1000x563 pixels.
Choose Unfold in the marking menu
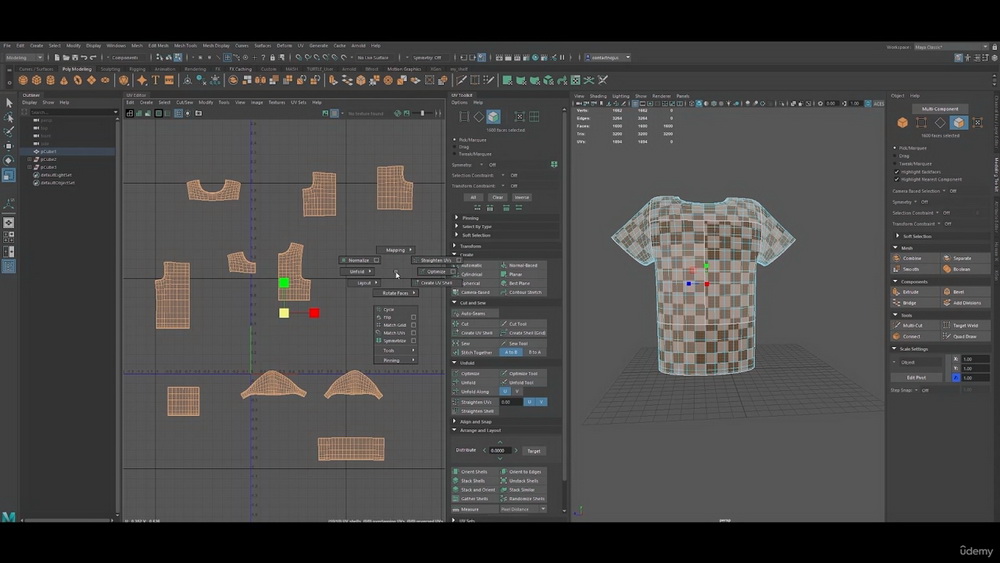pyautogui.click(x=357, y=272)
